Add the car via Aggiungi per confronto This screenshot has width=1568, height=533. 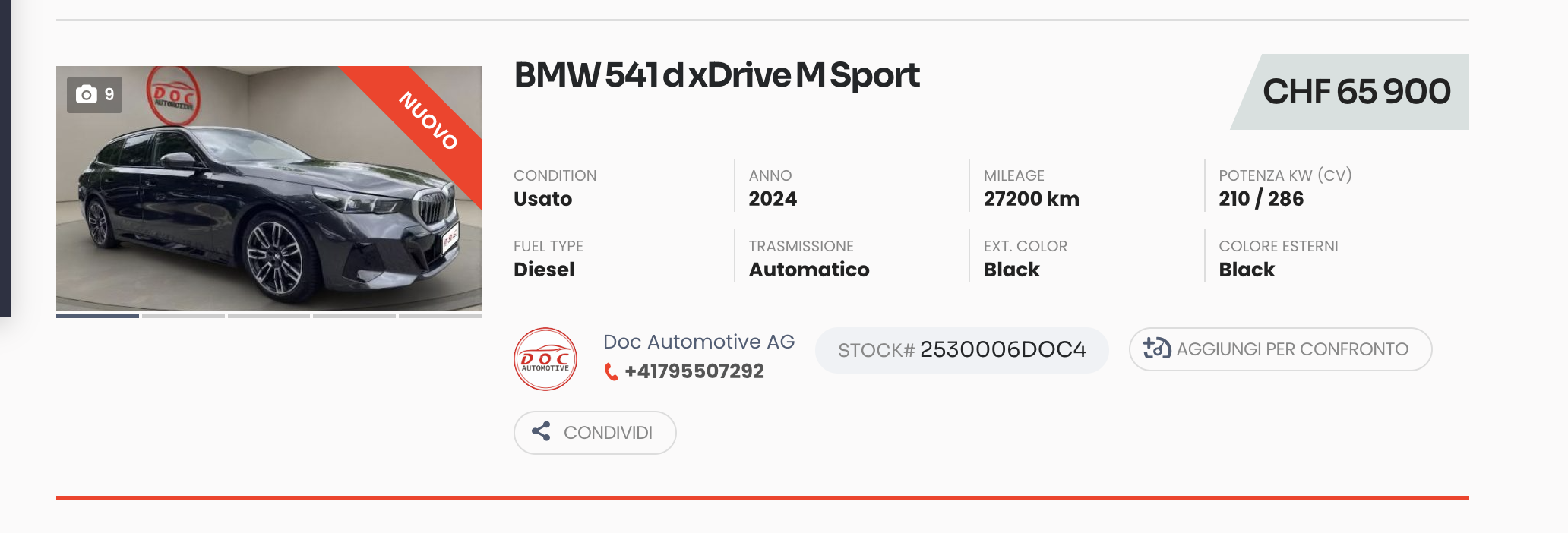point(1280,349)
